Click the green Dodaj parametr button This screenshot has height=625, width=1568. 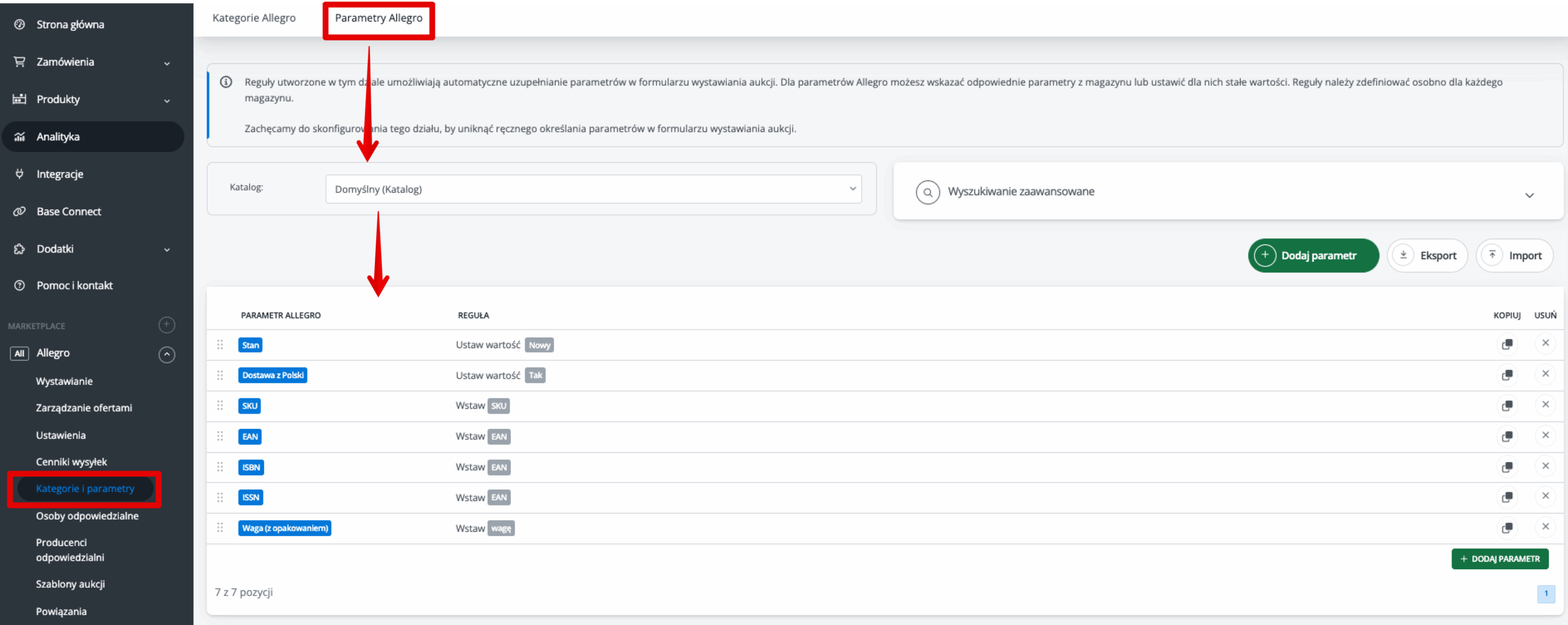[1313, 256]
